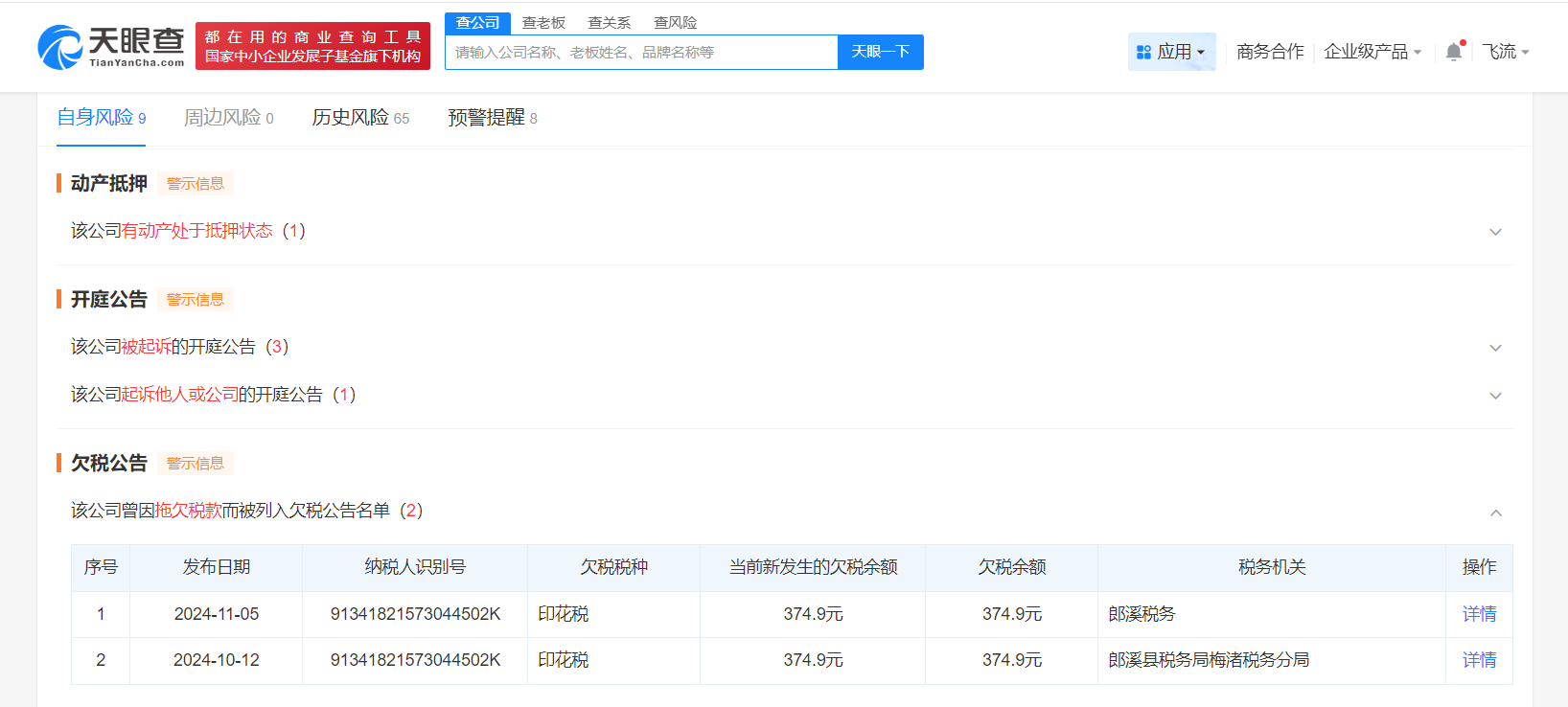
Task: Expand the 被起诉 开庭公告 row
Action: (x=1495, y=348)
